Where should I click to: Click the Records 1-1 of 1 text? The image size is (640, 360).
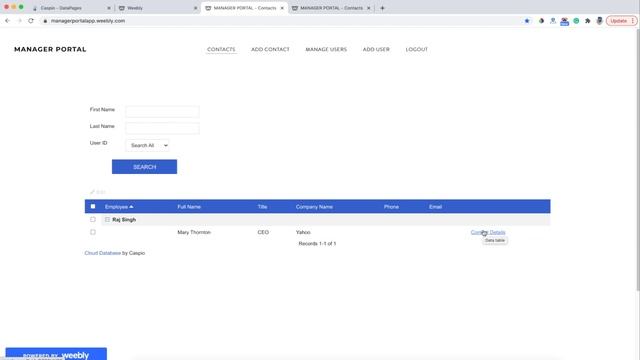coord(317,244)
